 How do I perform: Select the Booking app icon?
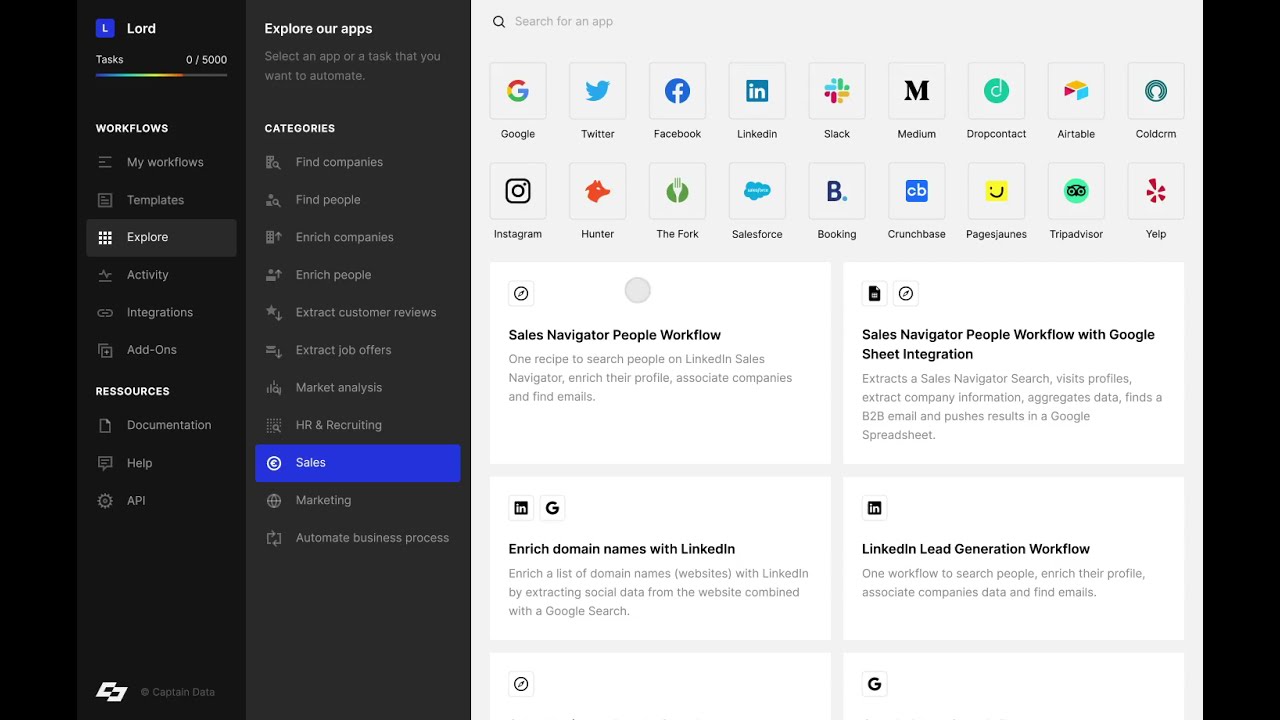837,191
